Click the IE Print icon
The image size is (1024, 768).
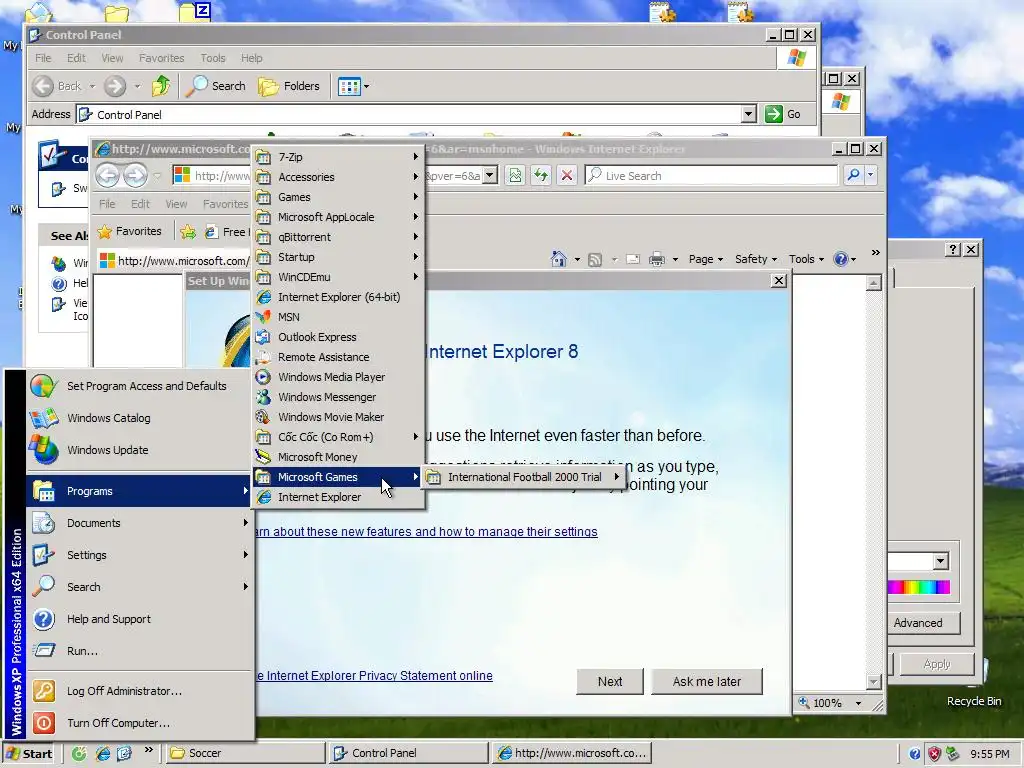tap(657, 259)
